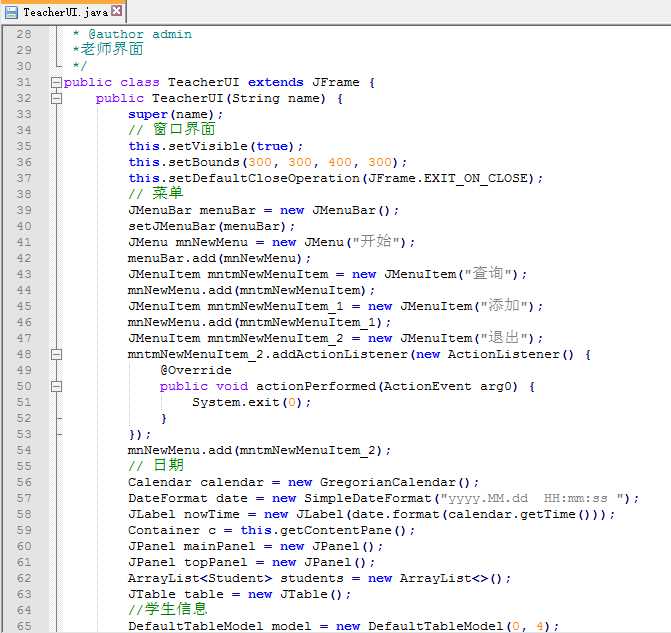Click the '// 日期' comment
Screen dimensions: 671x633
coord(156,465)
